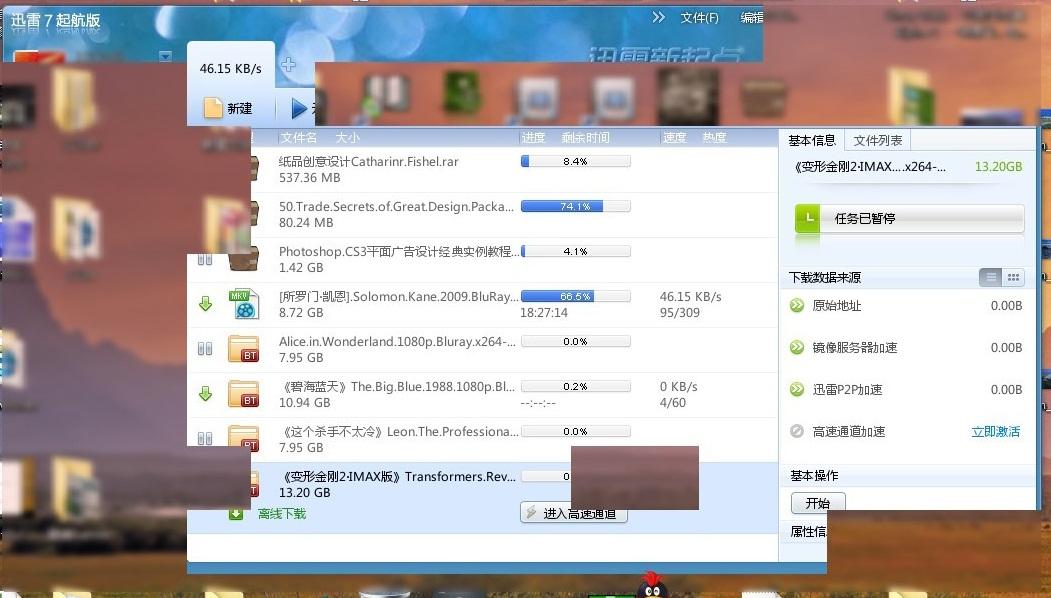Image resolution: width=1051 pixels, height=598 pixels.
Task: Sort by the 文件名 column header
Action: coord(299,137)
